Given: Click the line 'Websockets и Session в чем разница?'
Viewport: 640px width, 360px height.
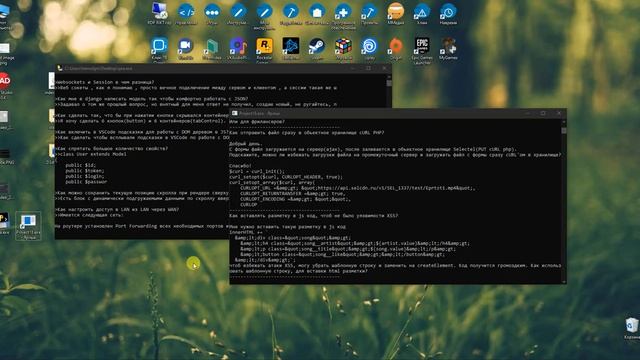Looking at the screenshot, I should click(105, 82).
